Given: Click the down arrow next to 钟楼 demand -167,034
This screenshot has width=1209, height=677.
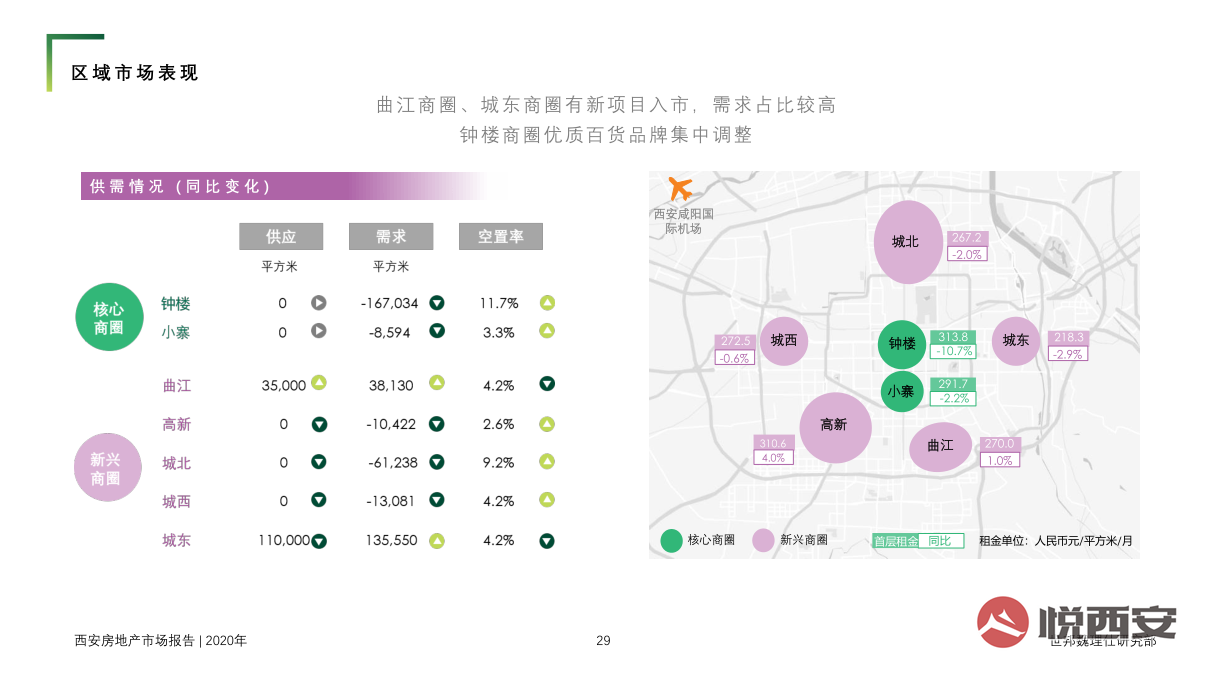Looking at the screenshot, I should [437, 303].
